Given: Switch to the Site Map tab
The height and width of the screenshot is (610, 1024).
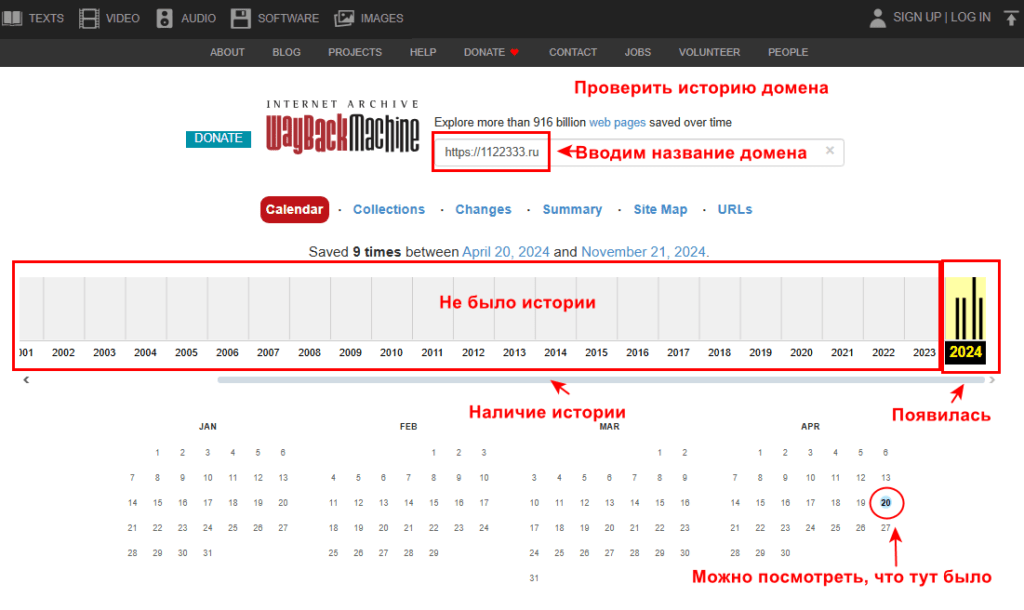Looking at the screenshot, I should pos(660,210).
